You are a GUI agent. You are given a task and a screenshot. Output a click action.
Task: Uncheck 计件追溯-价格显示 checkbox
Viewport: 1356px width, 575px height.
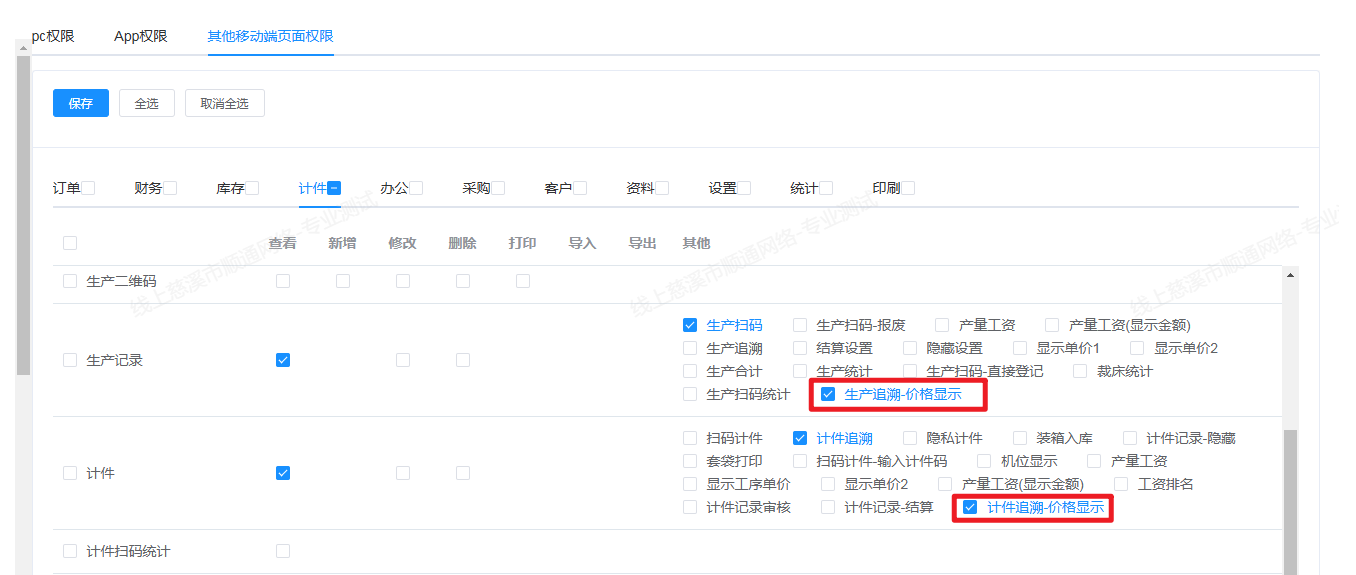point(970,507)
